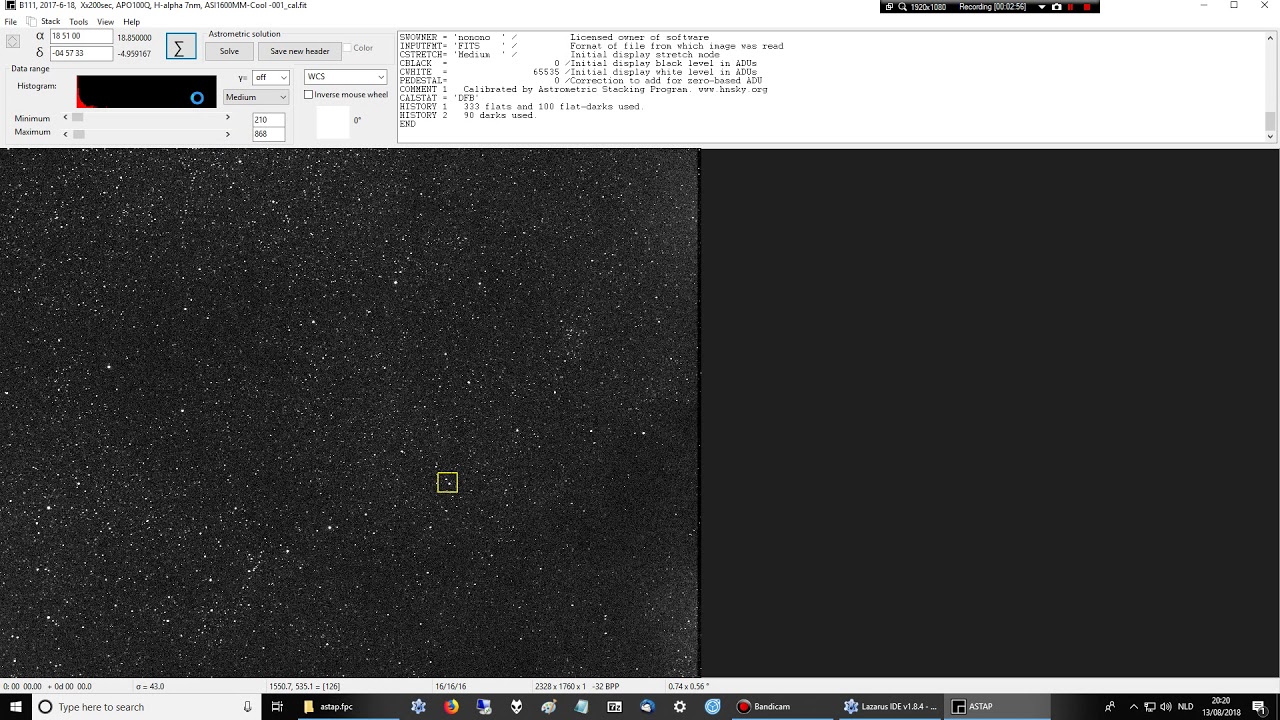Show hidden system tray icons
This screenshot has height=720, width=1280.
(x=1134, y=707)
